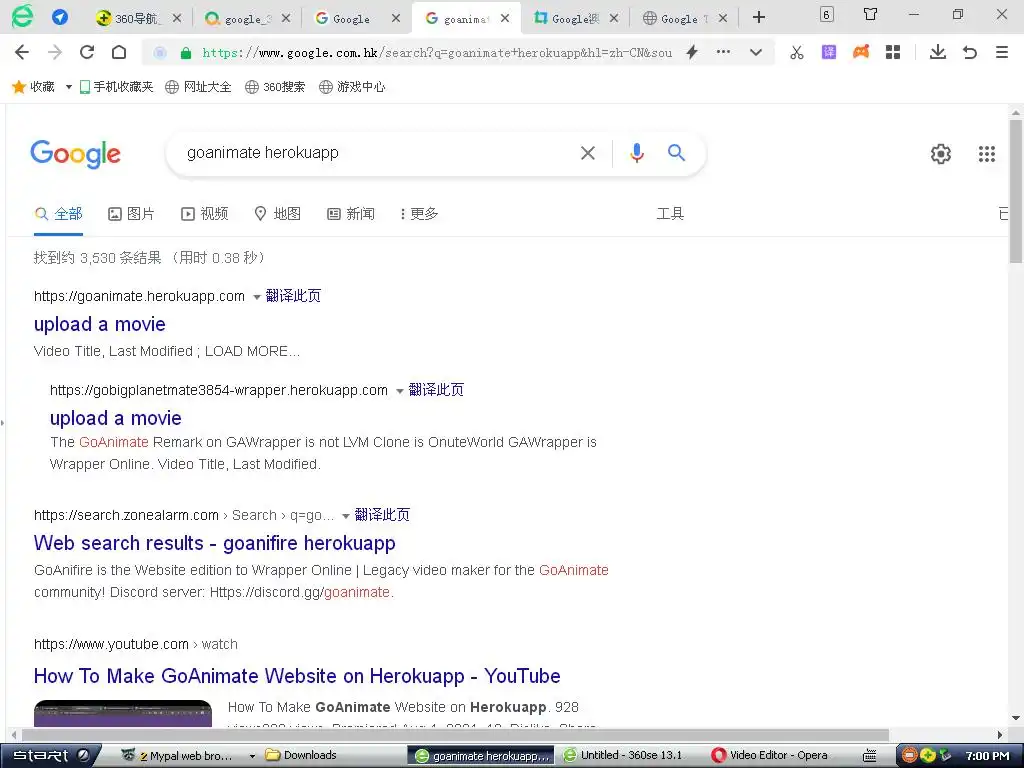Open the 更多 more menu
Screen dimensions: 1024x768
(419, 214)
